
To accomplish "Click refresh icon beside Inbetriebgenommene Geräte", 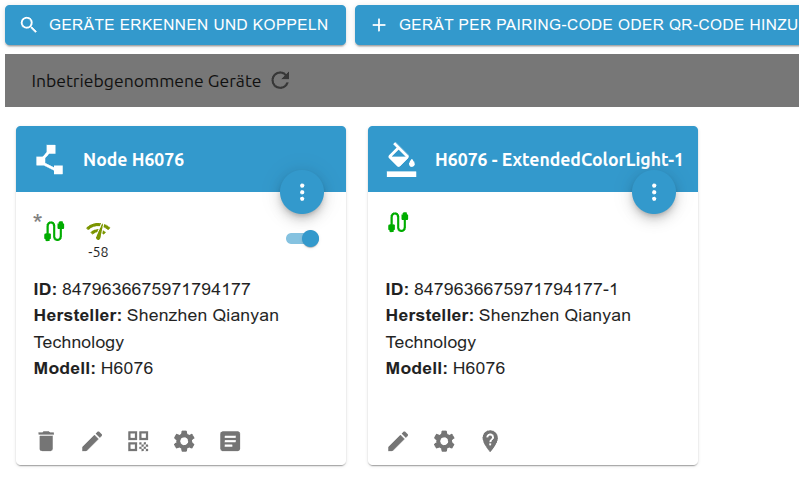I will (280, 81).
